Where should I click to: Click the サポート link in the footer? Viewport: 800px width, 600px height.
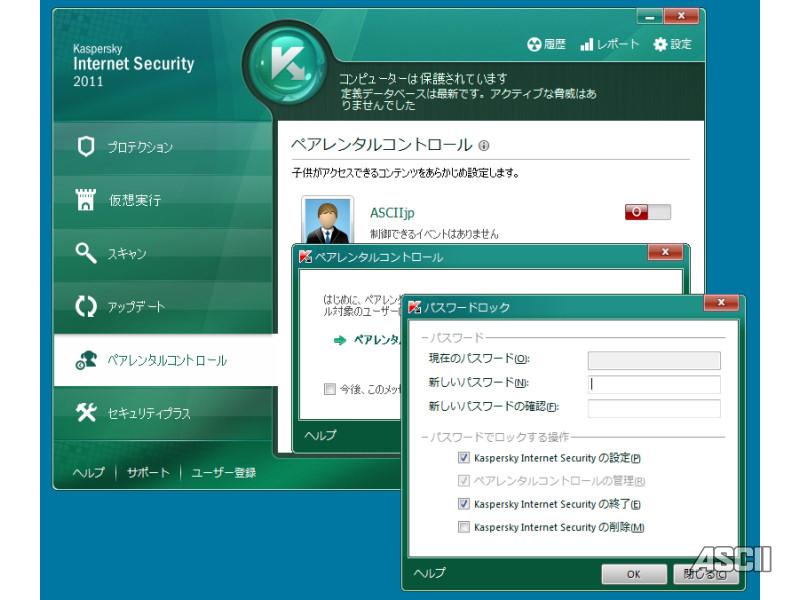coord(148,472)
